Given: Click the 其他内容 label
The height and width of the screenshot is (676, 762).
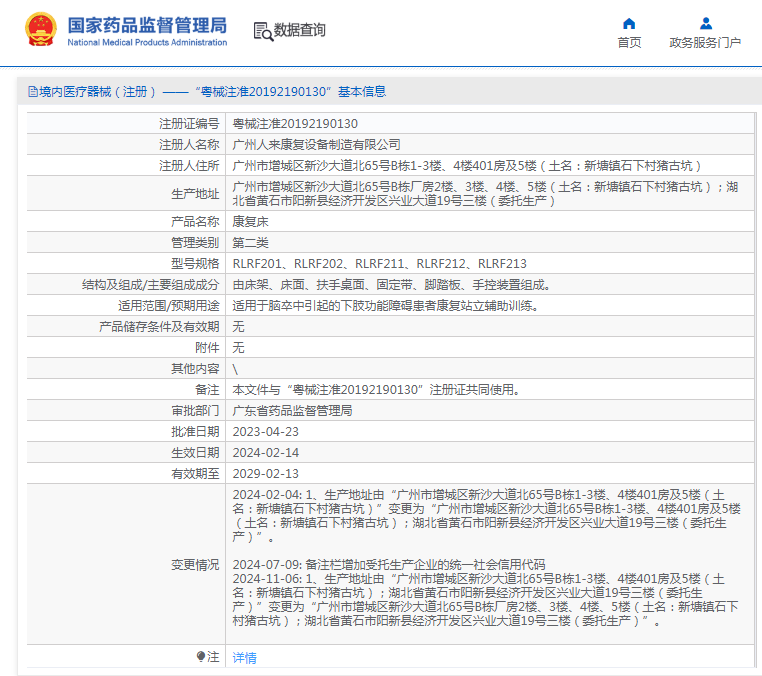Looking at the screenshot, I should coord(195,369).
